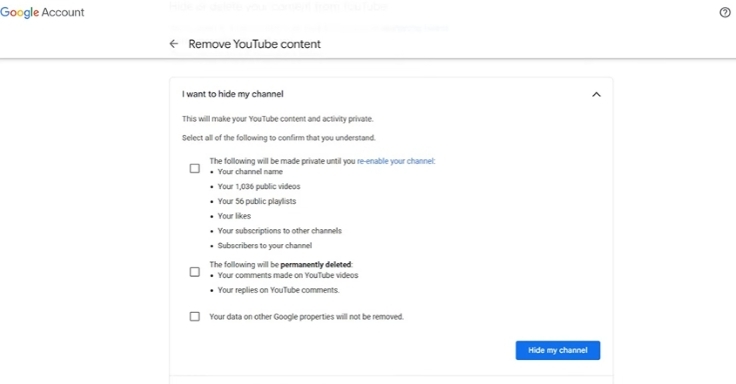The width and height of the screenshot is (736, 384).
Task: Open the 're-enable your channel' link
Action: (395, 161)
